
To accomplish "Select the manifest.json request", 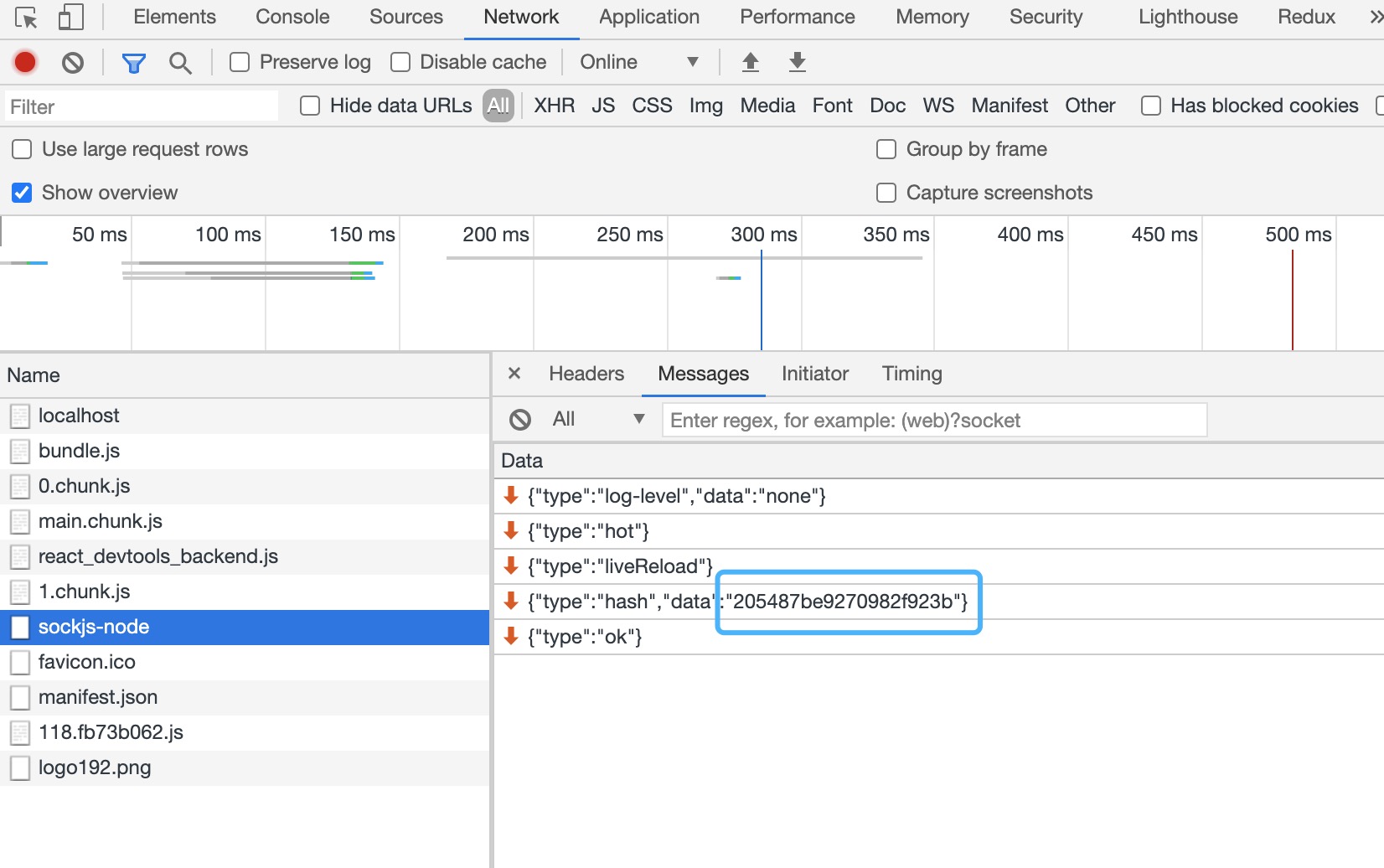I will [245, 697].
